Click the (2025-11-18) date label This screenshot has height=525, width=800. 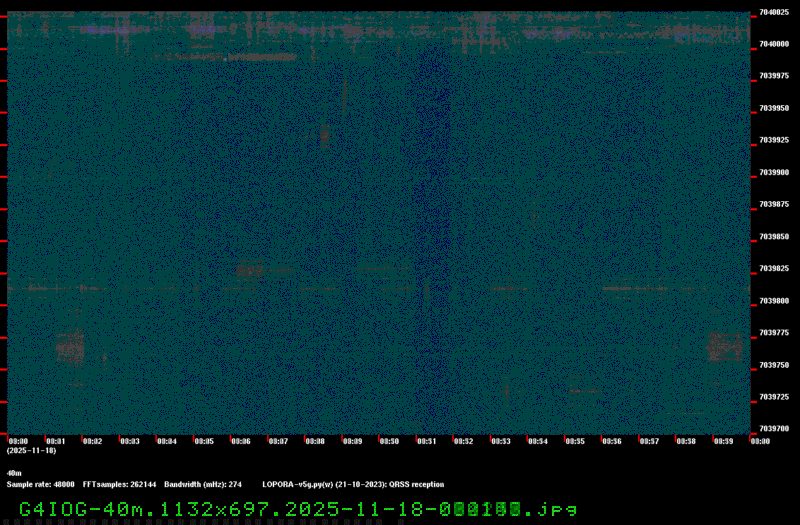[x=31, y=451]
